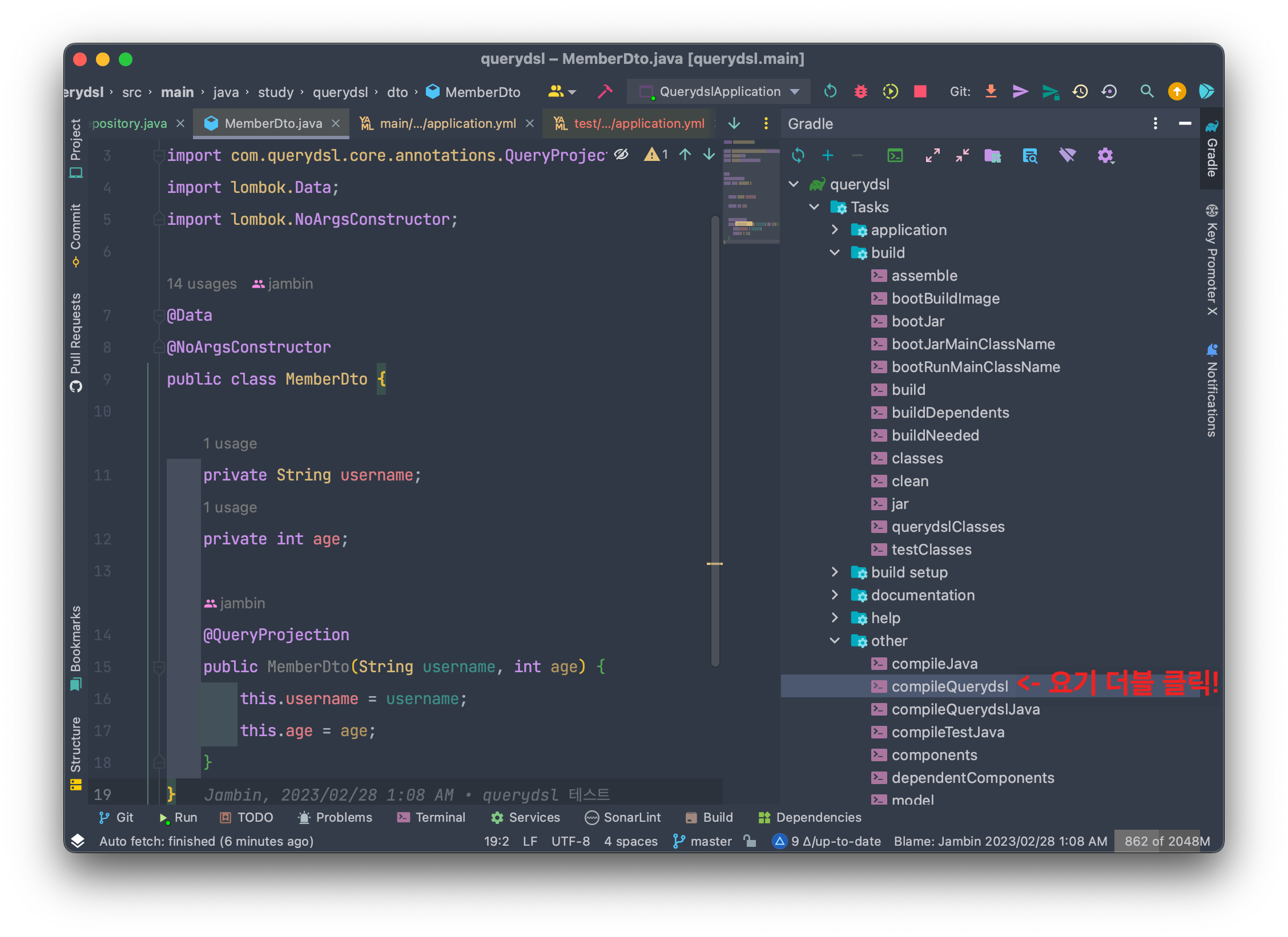Open QuerydslApplication run configuration dropdown
1288x937 pixels.
(719, 91)
